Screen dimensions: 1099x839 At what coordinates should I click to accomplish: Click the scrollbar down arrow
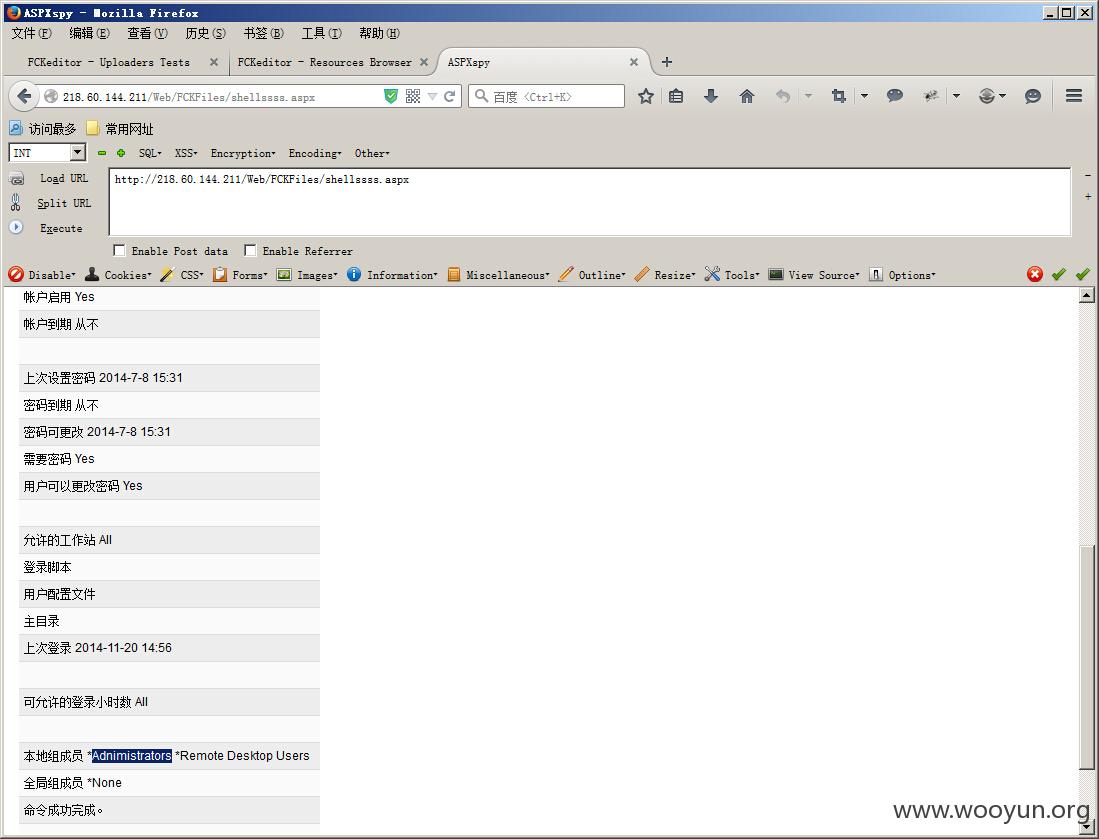pyautogui.click(x=1086, y=827)
